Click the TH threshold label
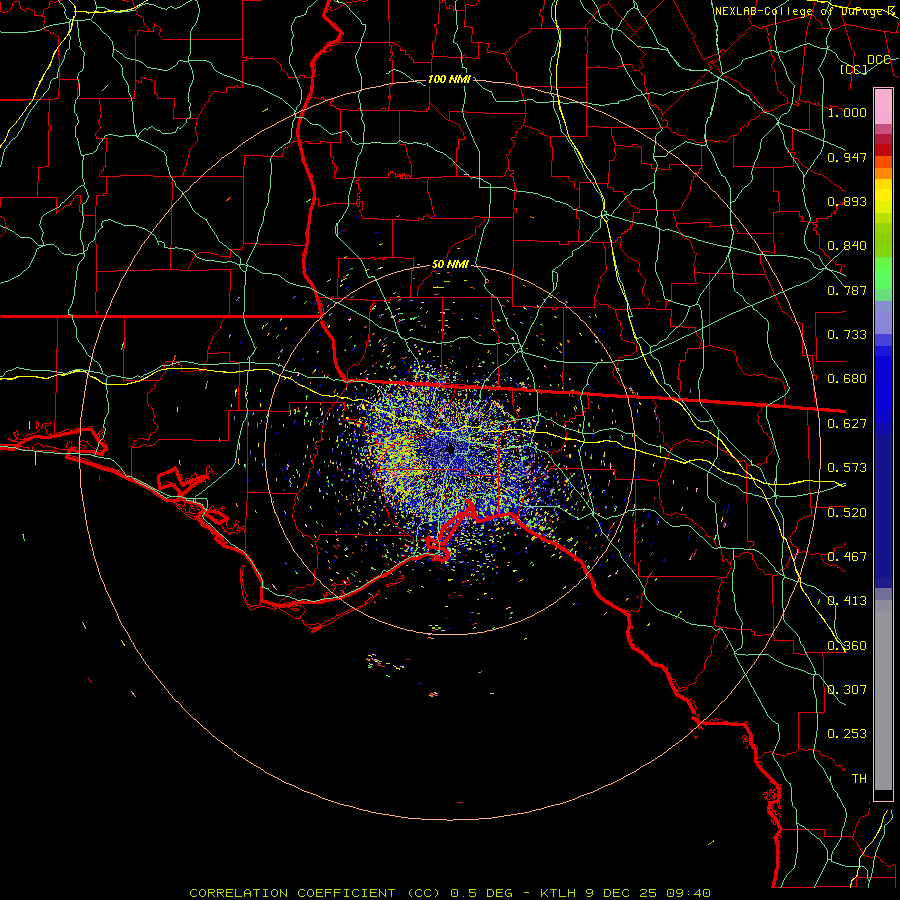This screenshot has height=900, width=900. click(859, 779)
